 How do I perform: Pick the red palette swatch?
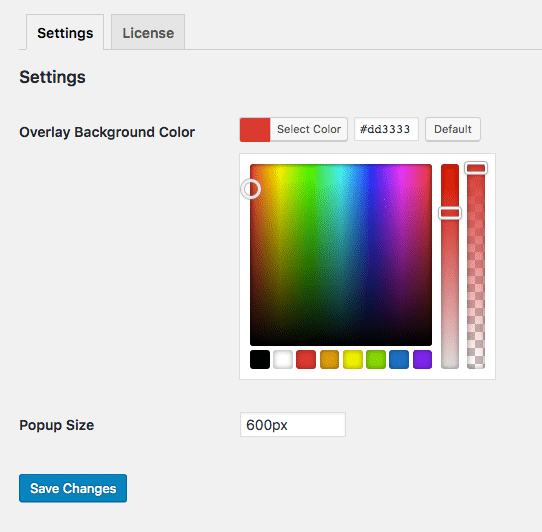click(306, 360)
